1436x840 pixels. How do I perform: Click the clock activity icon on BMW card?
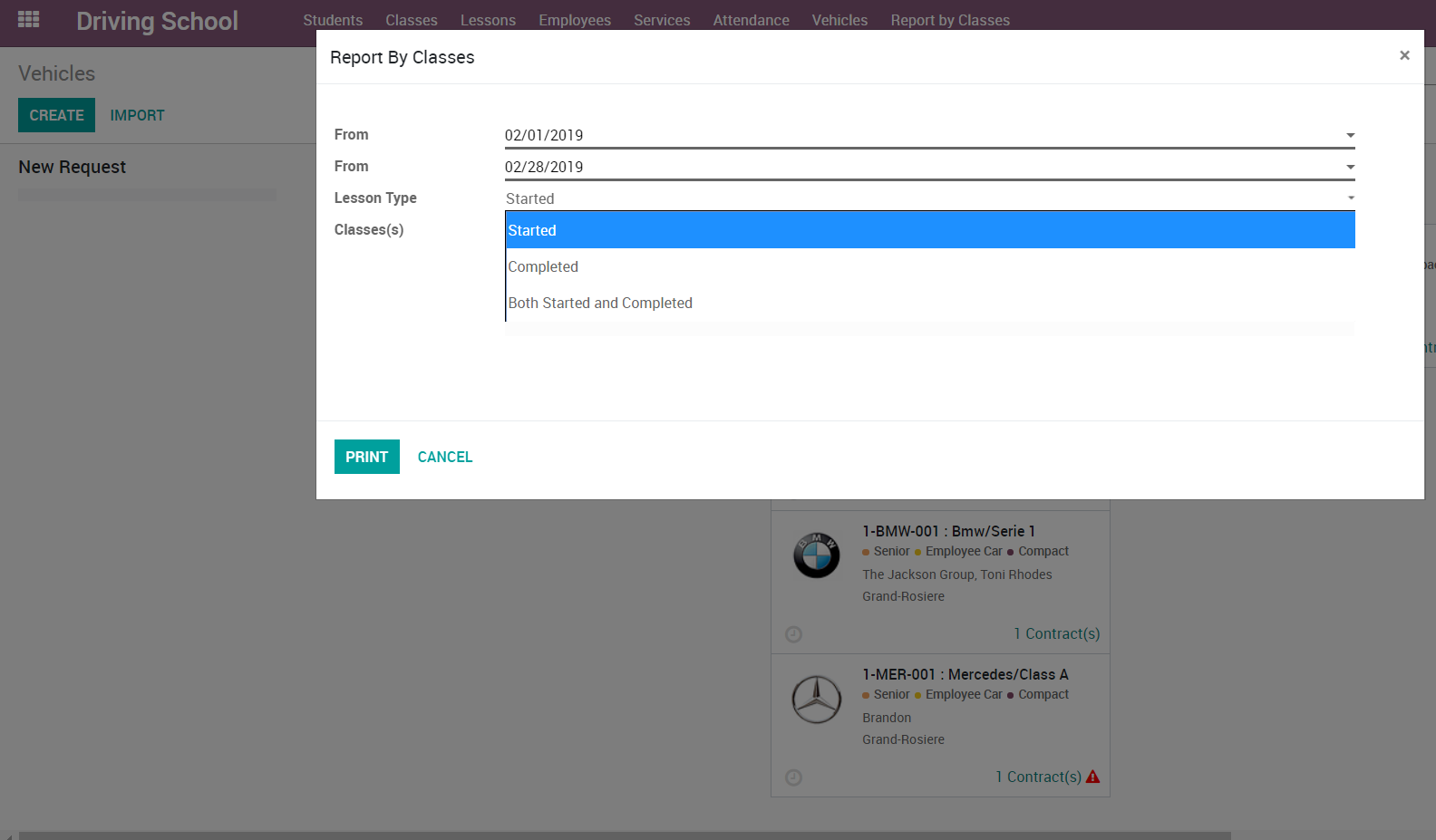[x=793, y=634]
